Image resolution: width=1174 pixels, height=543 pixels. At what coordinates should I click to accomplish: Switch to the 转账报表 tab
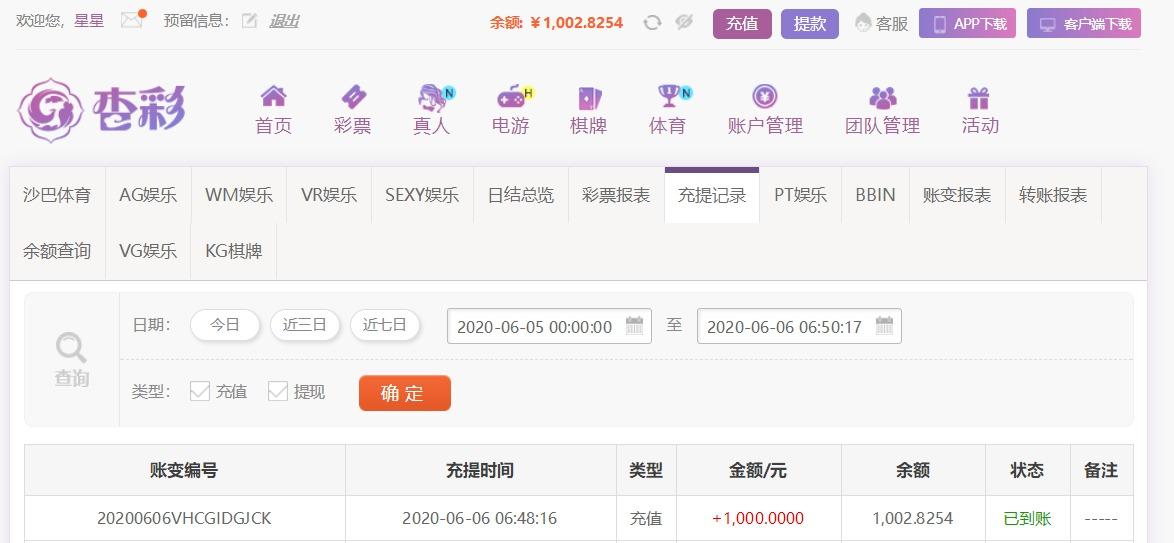click(x=1053, y=195)
